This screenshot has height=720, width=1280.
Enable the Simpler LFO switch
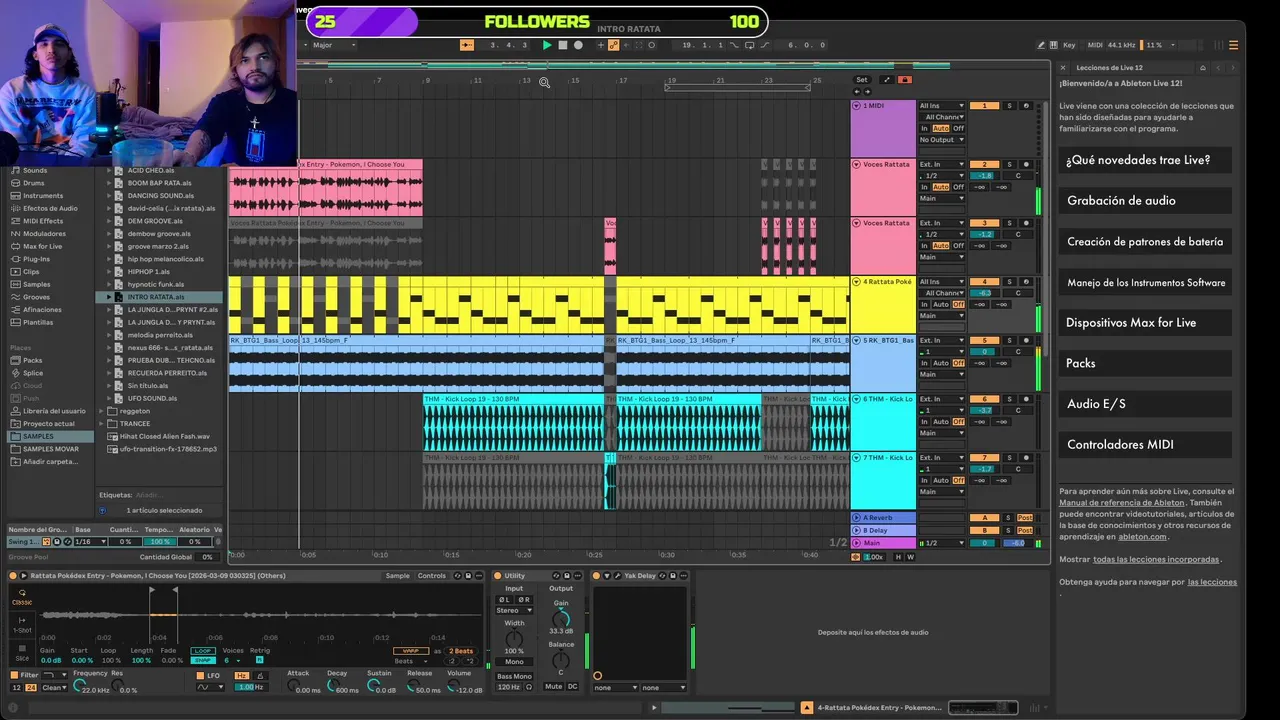[x=199, y=674]
